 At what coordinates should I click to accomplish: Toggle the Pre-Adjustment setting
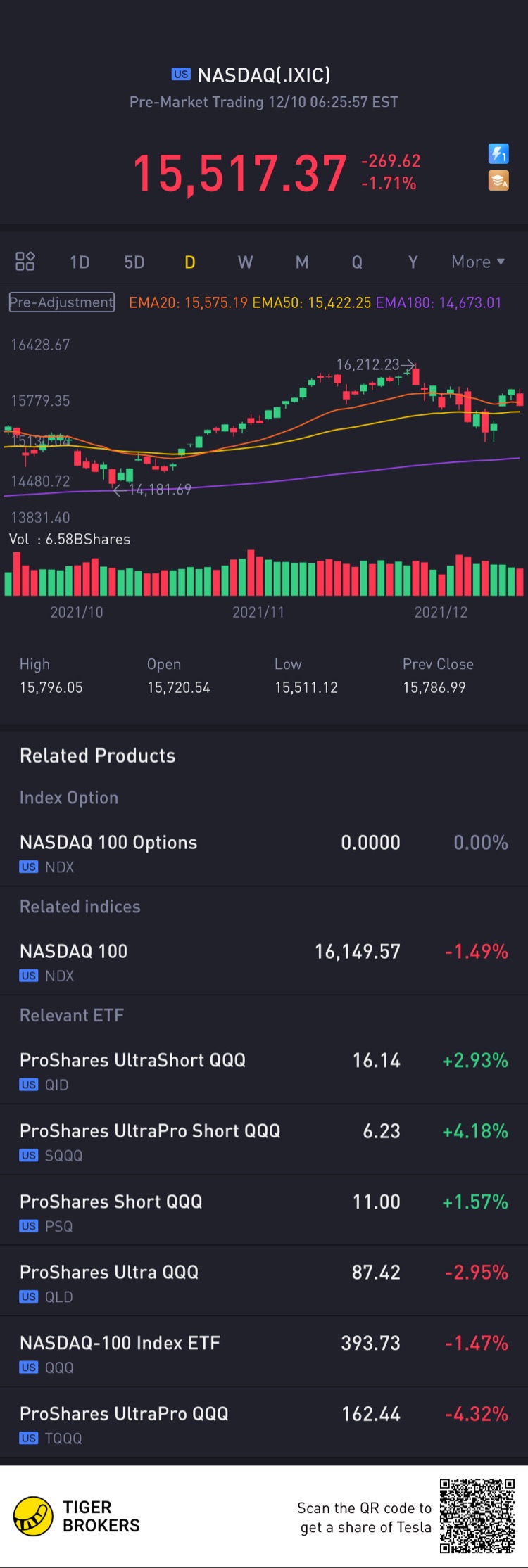point(62,302)
